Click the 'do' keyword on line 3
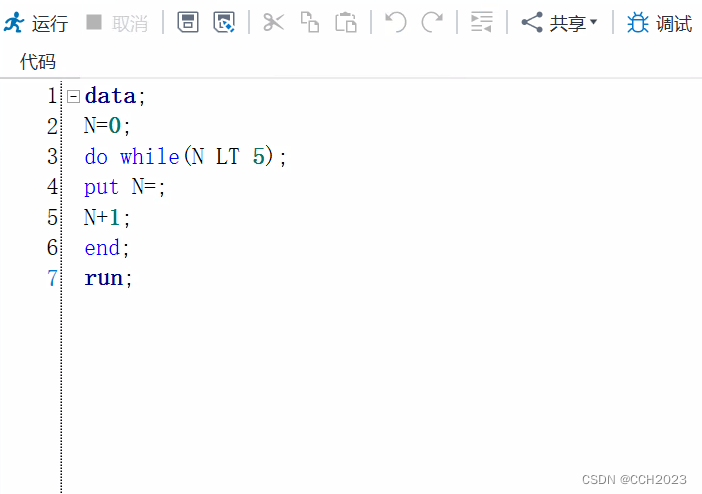 click(x=96, y=156)
